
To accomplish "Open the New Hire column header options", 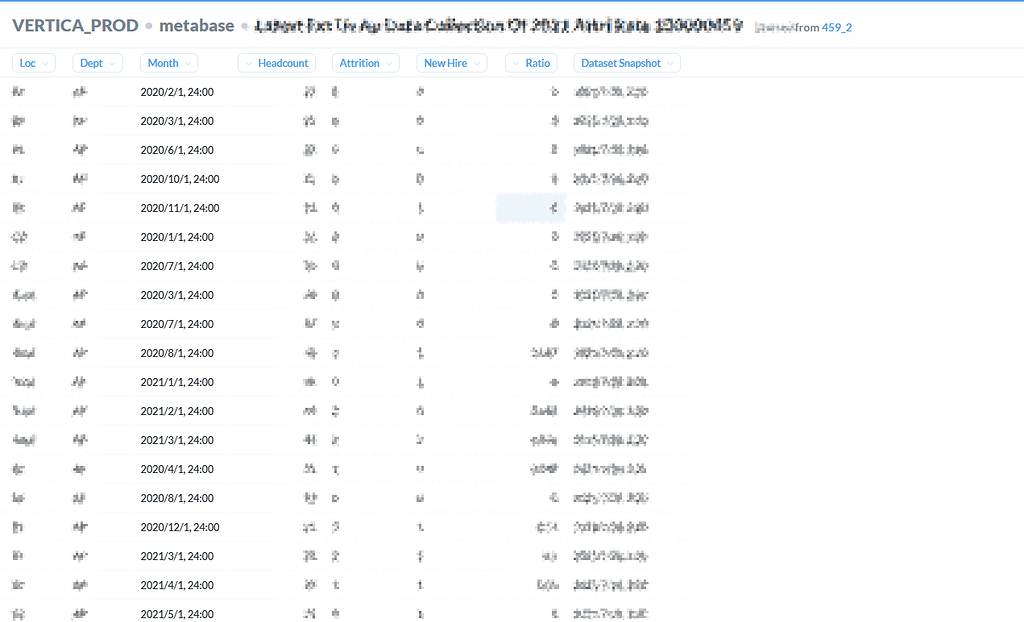I will (452, 63).
